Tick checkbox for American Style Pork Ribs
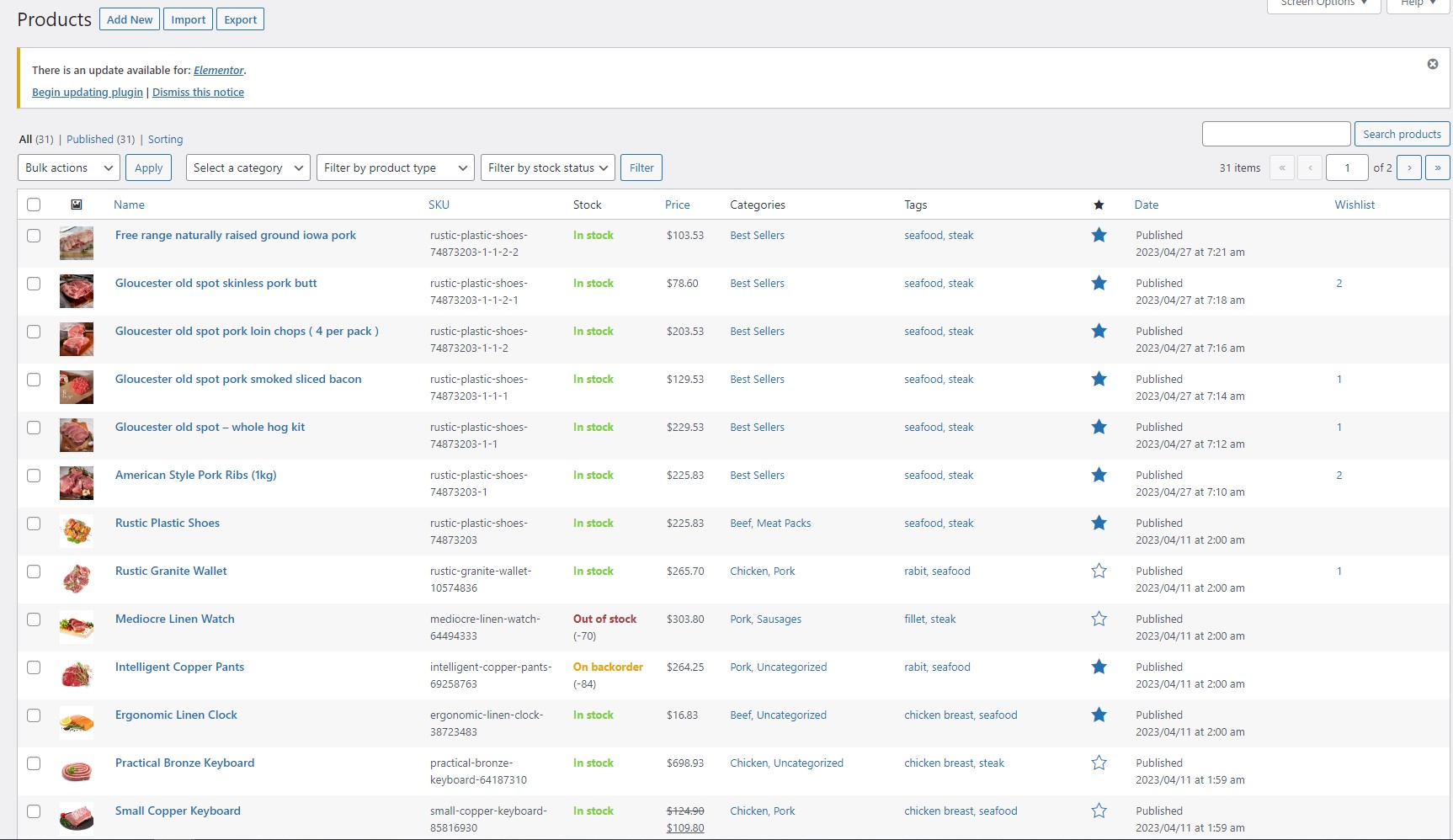This screenshot has height=840, width=1453. [x=34, y=476]
